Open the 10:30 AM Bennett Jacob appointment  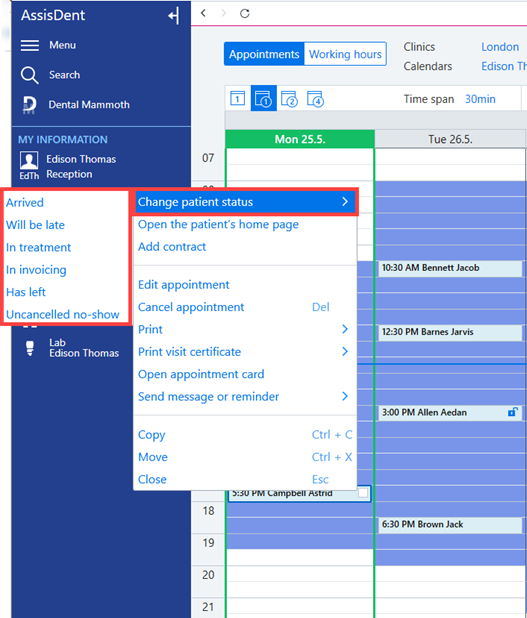coord(450,268)
